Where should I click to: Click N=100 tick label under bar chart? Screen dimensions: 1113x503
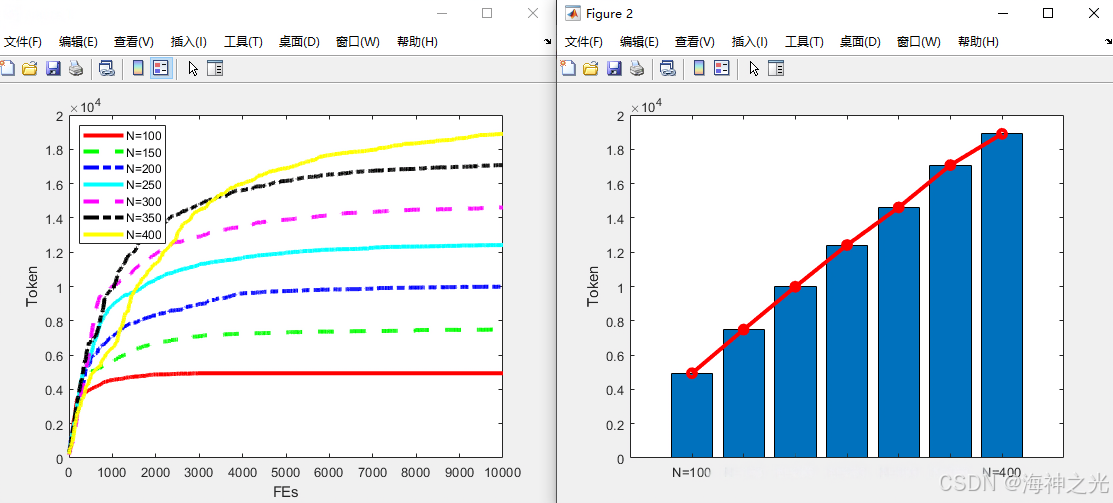click(x=691, y=472)
